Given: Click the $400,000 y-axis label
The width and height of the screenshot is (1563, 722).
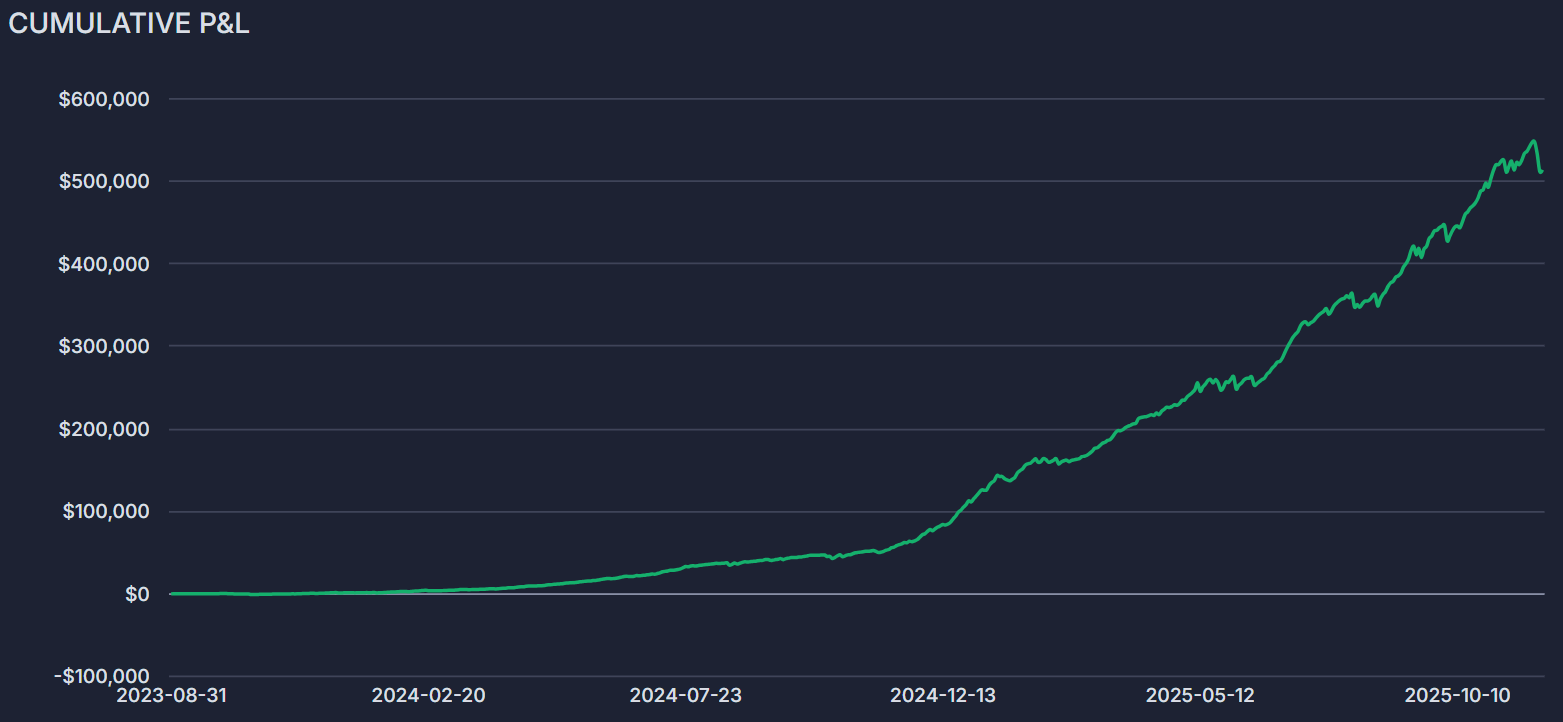Looking at the screenshot, I should (104, 264).
